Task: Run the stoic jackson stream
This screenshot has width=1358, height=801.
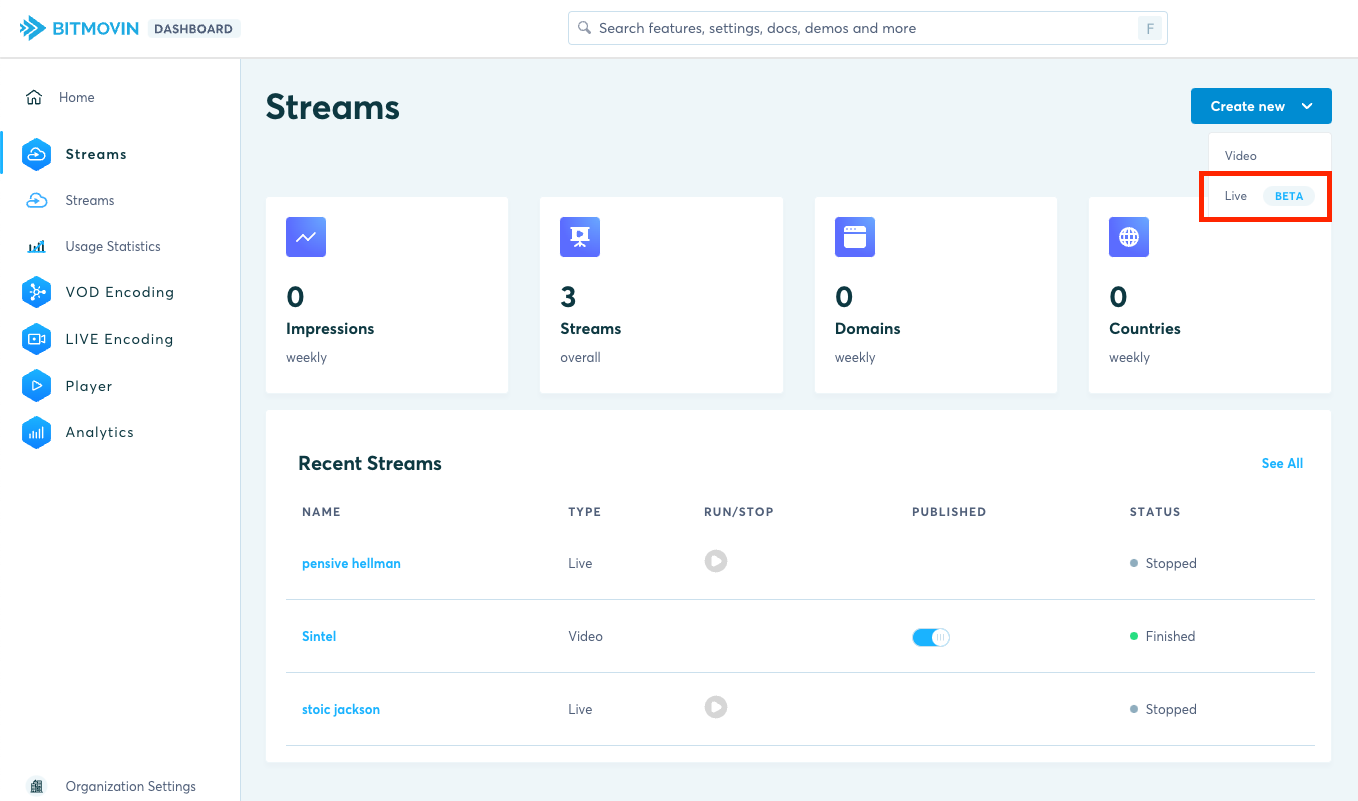Action: pos(715,707)
